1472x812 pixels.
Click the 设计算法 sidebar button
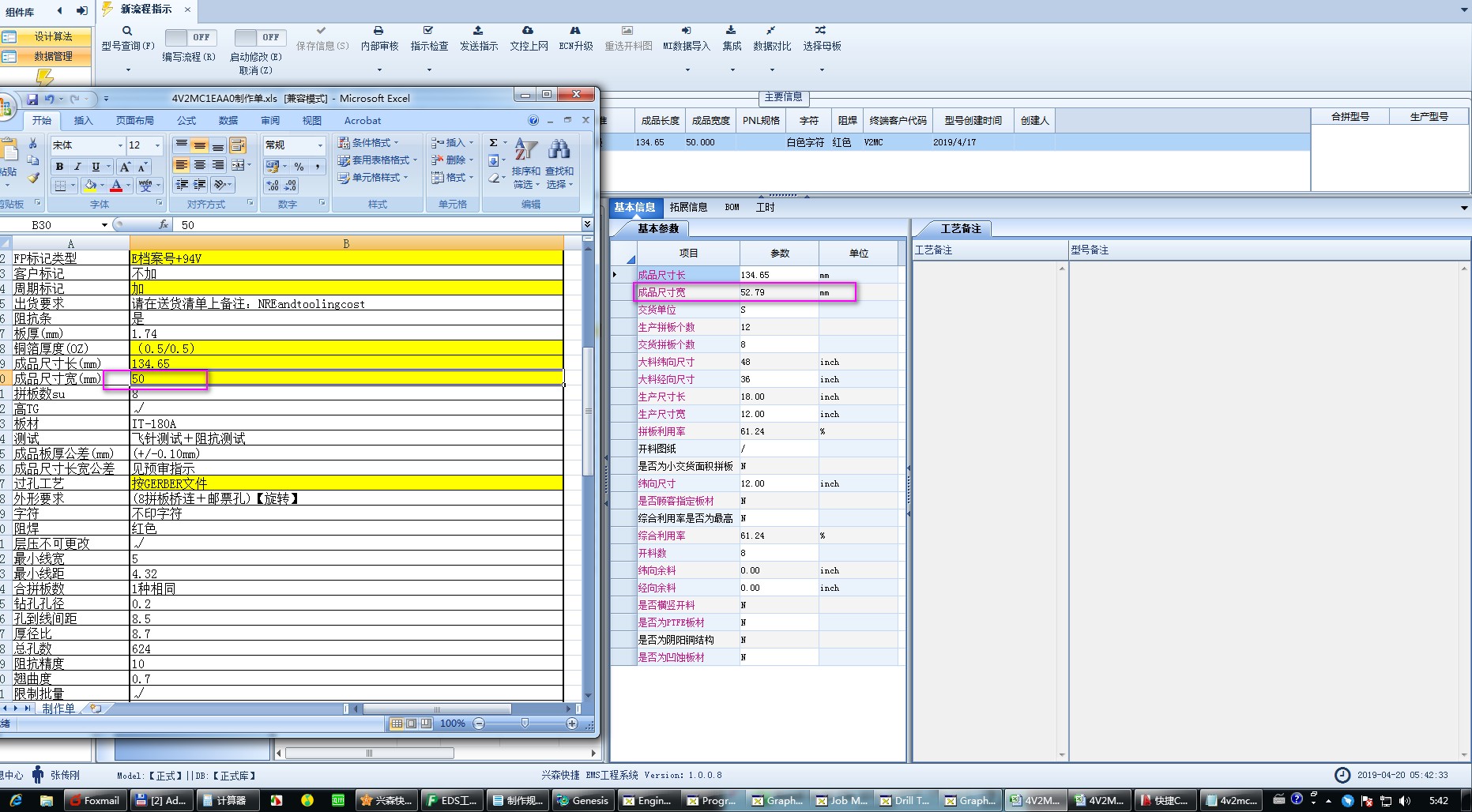(46, 36)
